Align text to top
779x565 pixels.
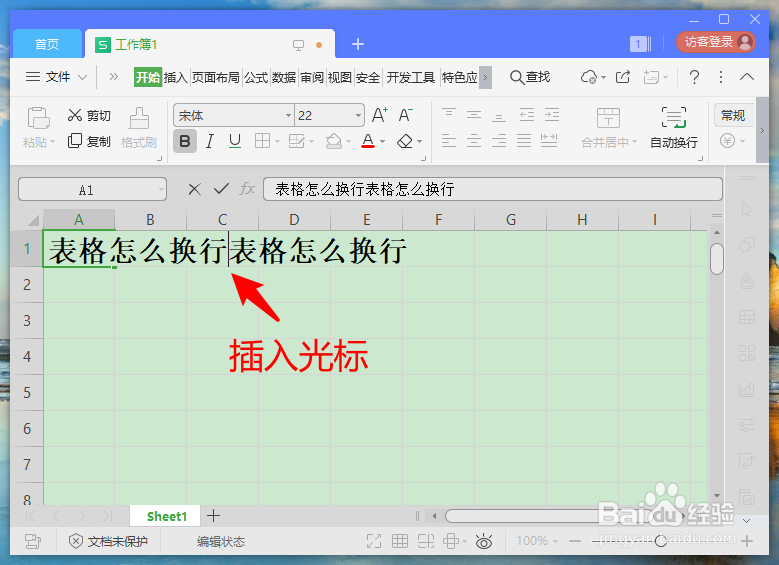click(449, 115)
